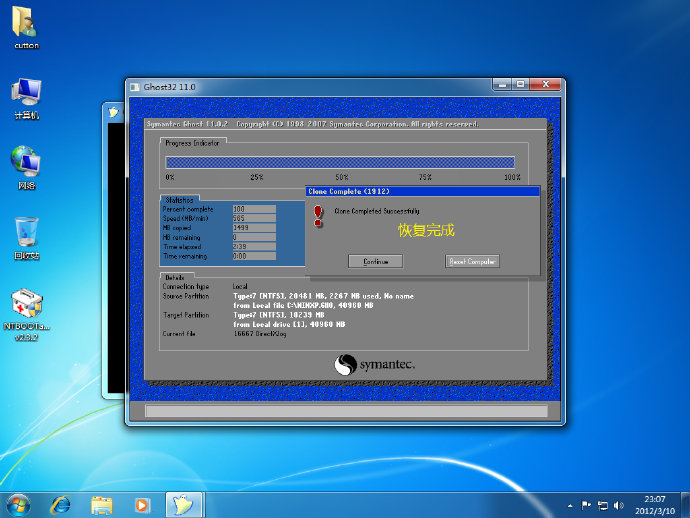Click the Time remaining value 0:00
This screenshot has height=518, width=690.
point(254,256)
